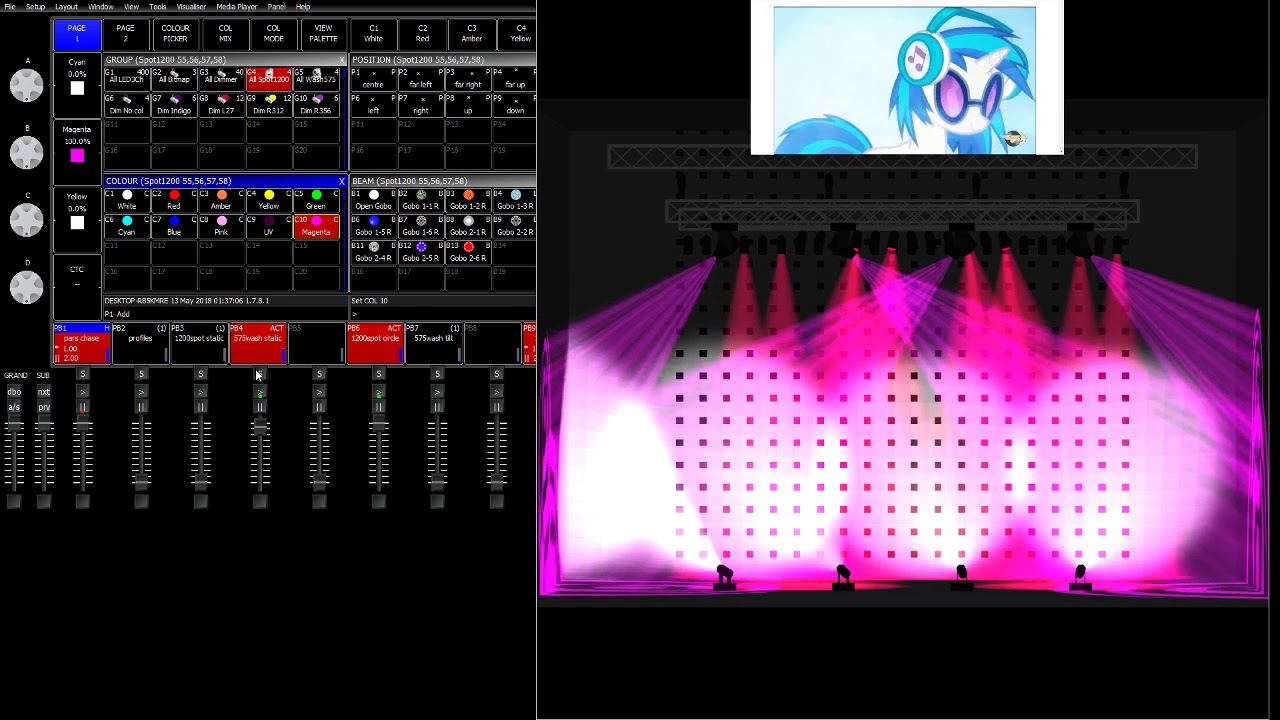Click the COL MIX soft button
The height and width of the screenshot is (720, 1280).
(x=225, y=34)
